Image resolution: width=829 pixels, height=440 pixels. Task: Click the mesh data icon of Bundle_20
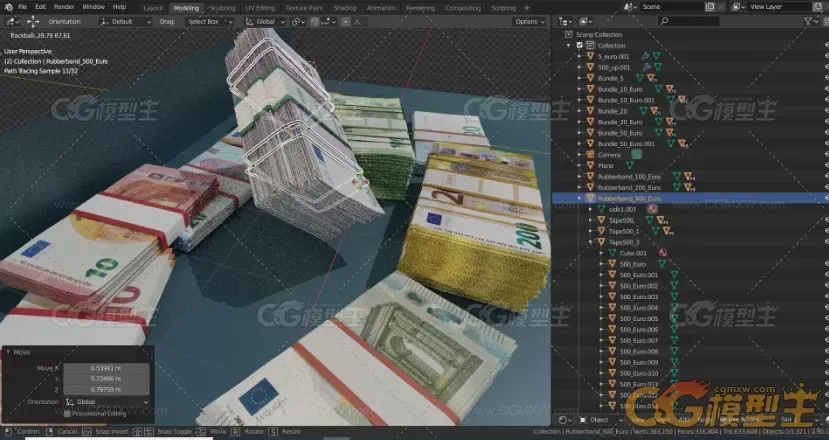(x=643, y=111)
